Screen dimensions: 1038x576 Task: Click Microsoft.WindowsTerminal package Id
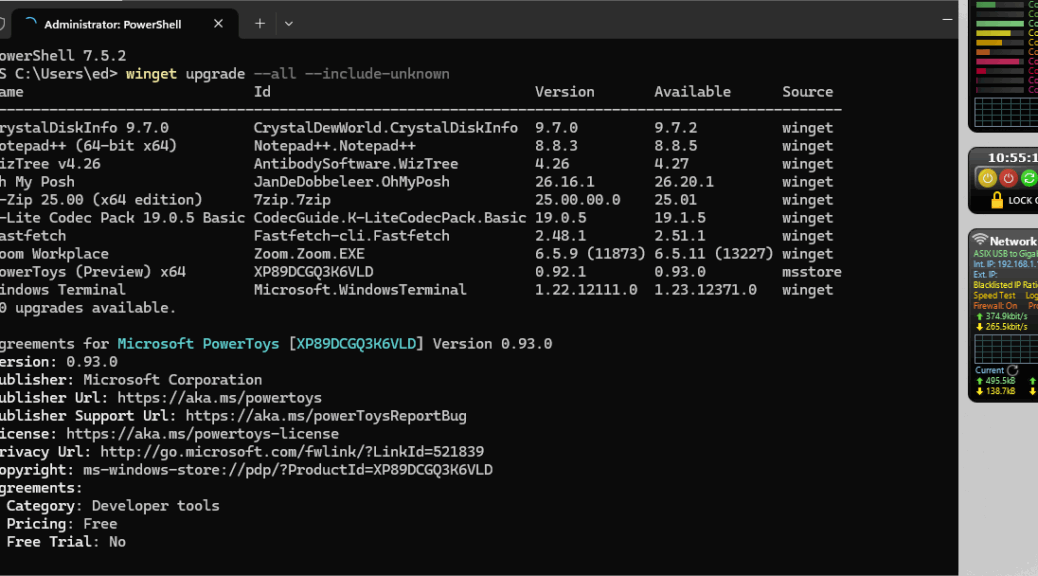[360, 289]
